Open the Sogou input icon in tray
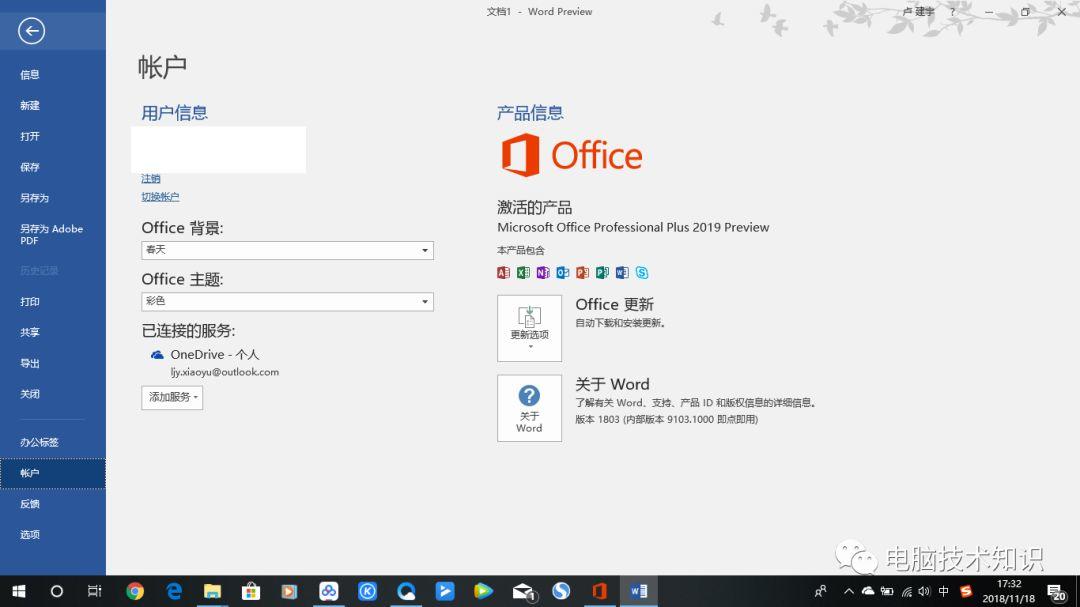This screenshot has height=607, width=1080. tap(966, 591)
